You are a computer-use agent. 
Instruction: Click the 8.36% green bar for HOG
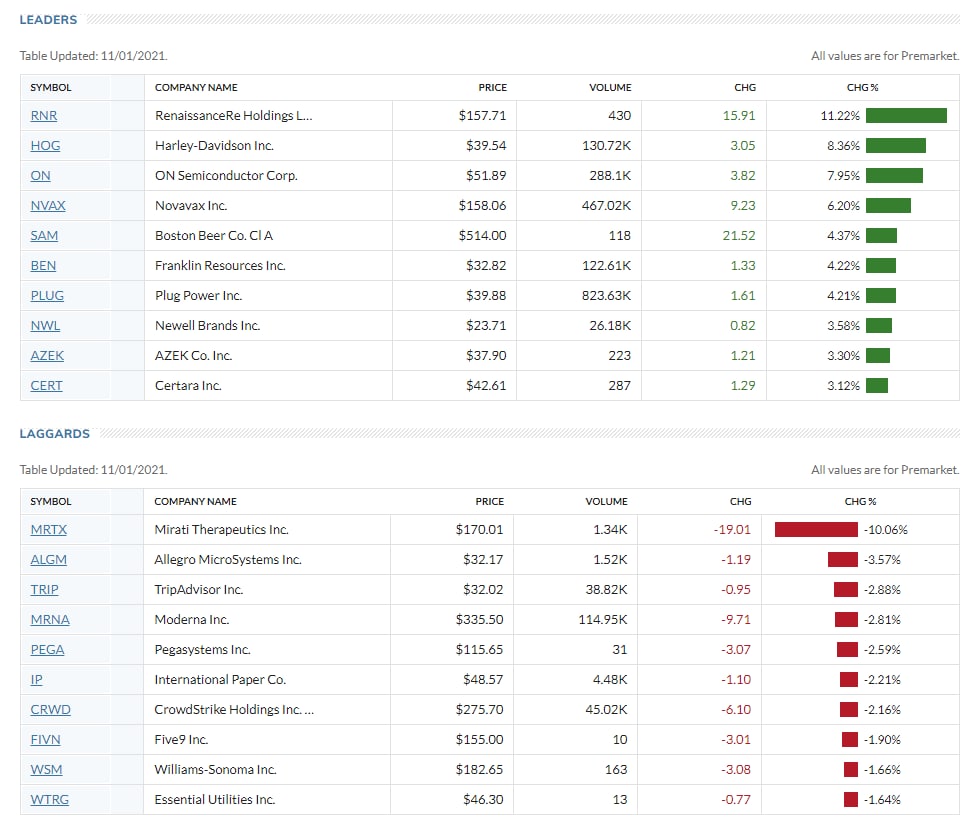(895, 145)
